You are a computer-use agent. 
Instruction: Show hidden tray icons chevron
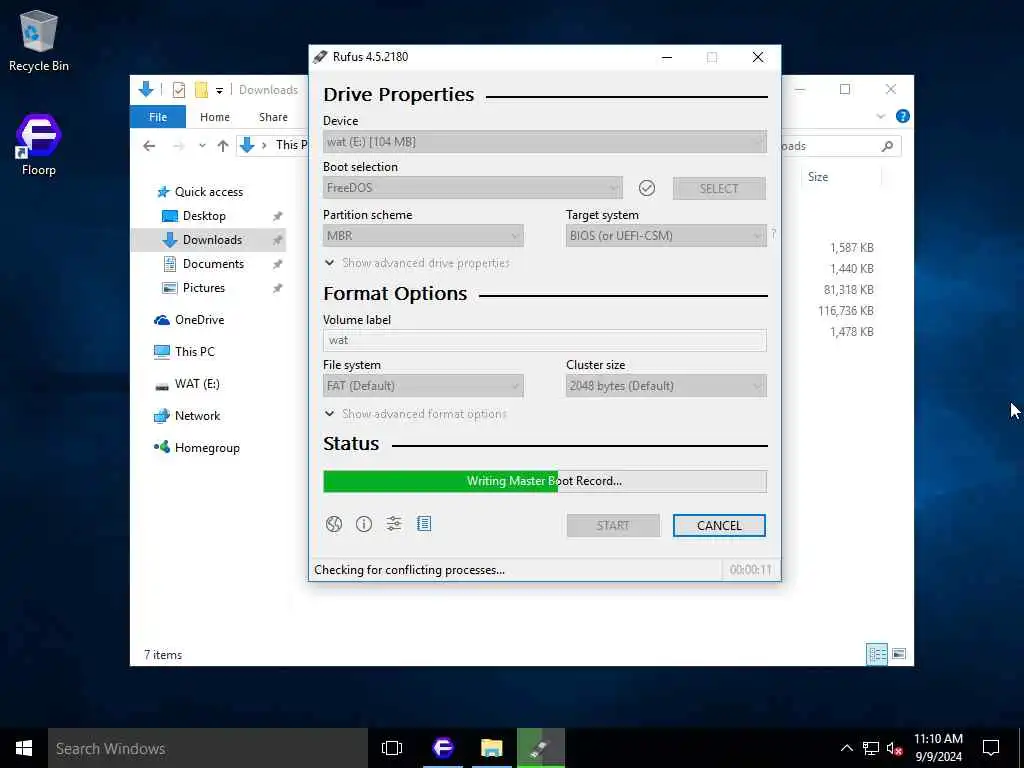pyautogui.click(x=846, y=748)
